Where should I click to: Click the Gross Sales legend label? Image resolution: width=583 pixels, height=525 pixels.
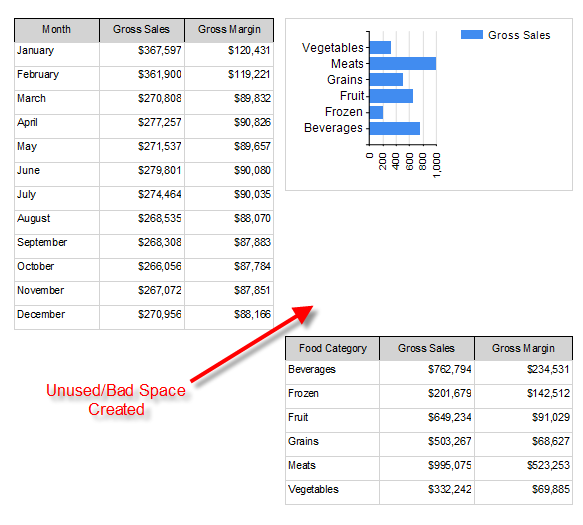point(519,35)
